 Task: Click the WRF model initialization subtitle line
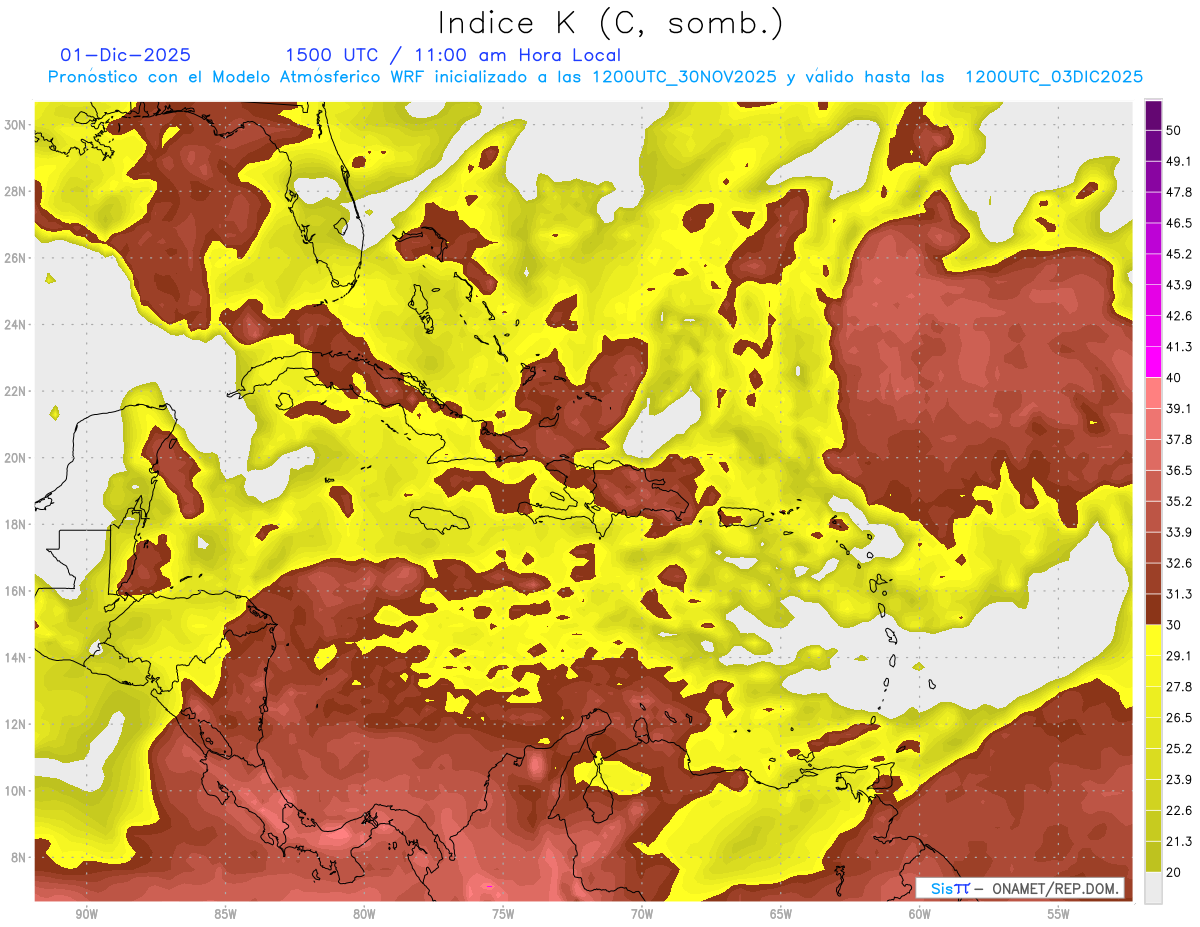[596, 77]
